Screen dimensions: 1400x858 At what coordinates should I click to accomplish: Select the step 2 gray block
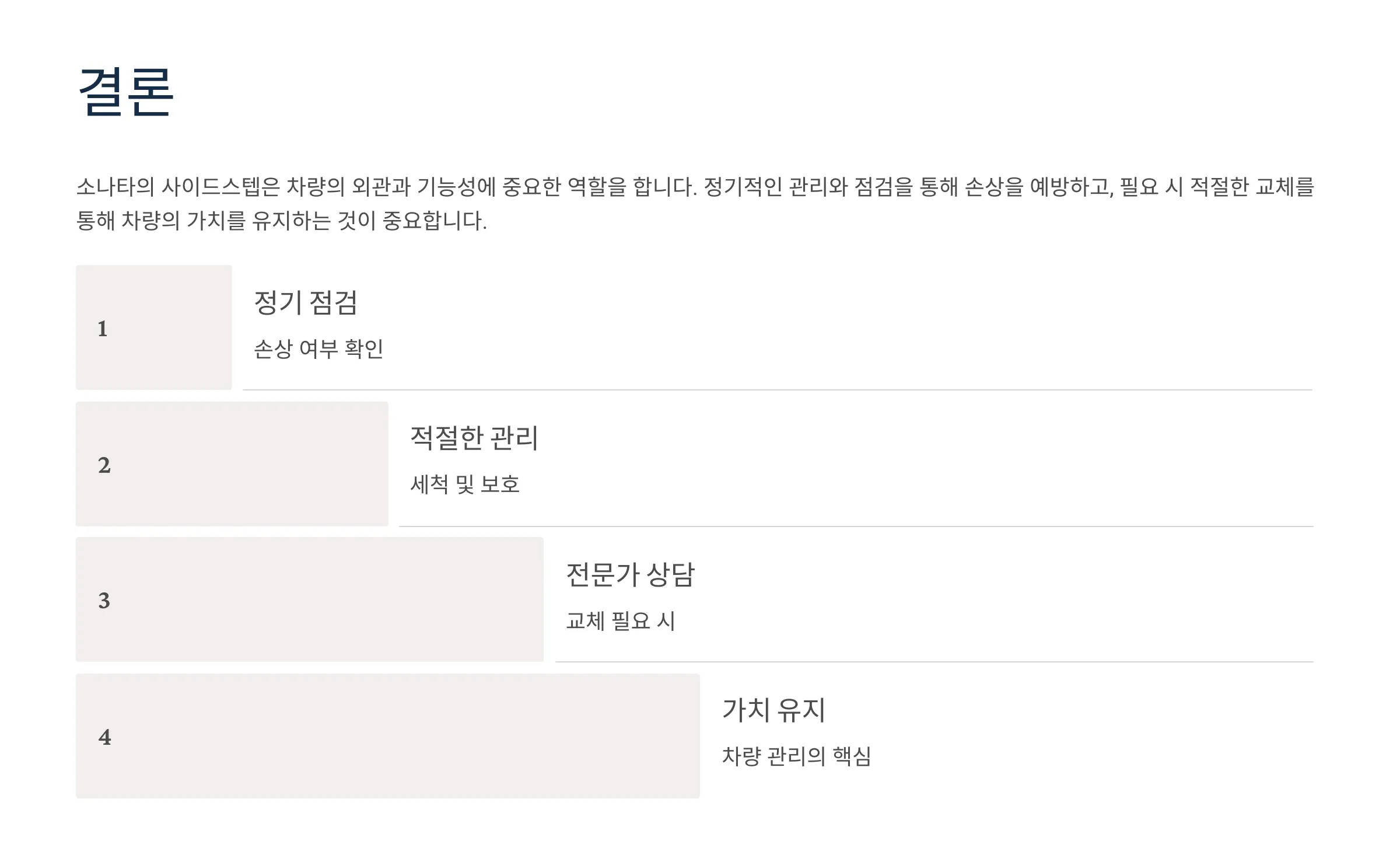232,464
